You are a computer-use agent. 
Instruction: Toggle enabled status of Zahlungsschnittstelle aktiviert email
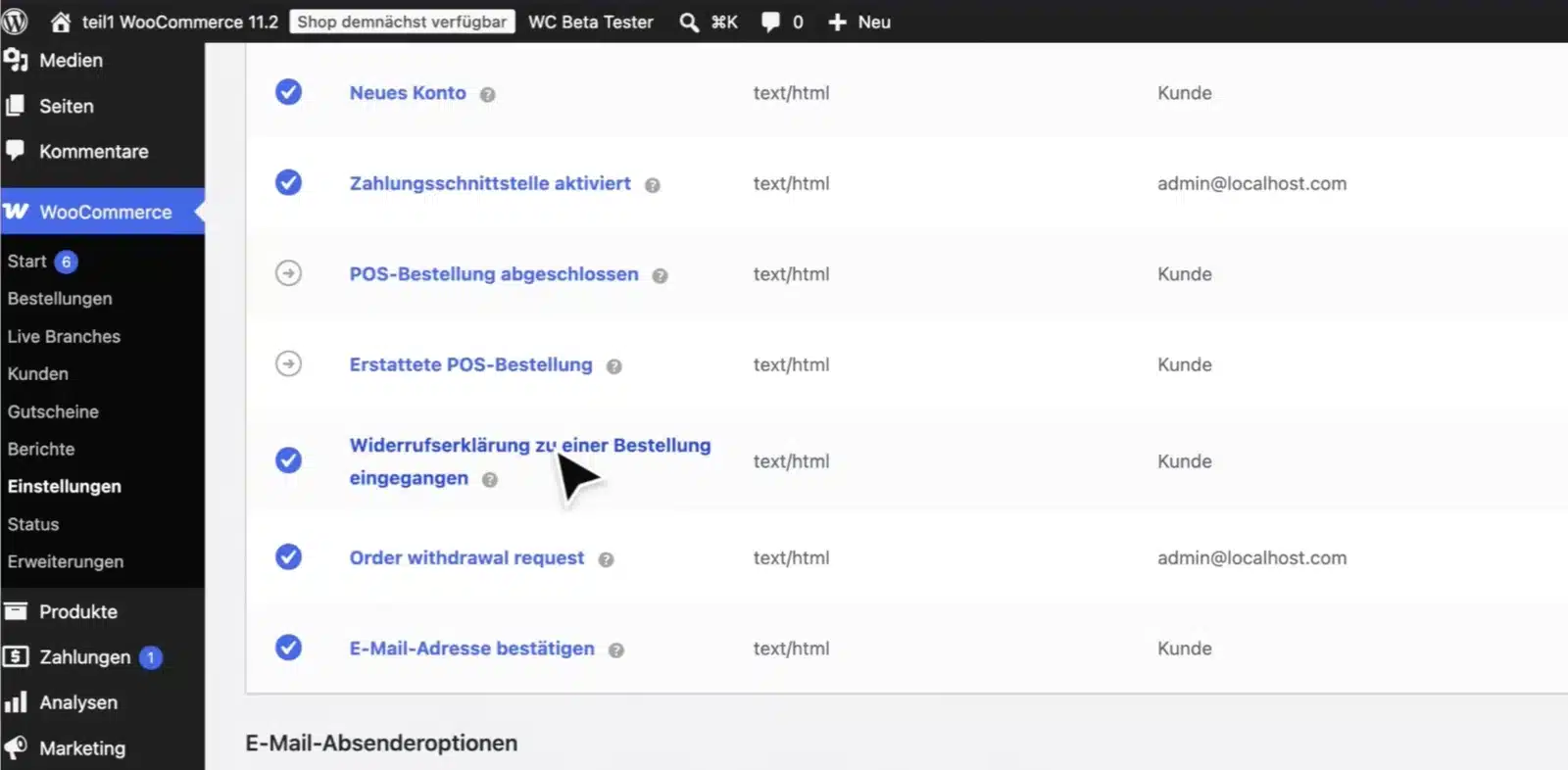(x=288, y=182)
